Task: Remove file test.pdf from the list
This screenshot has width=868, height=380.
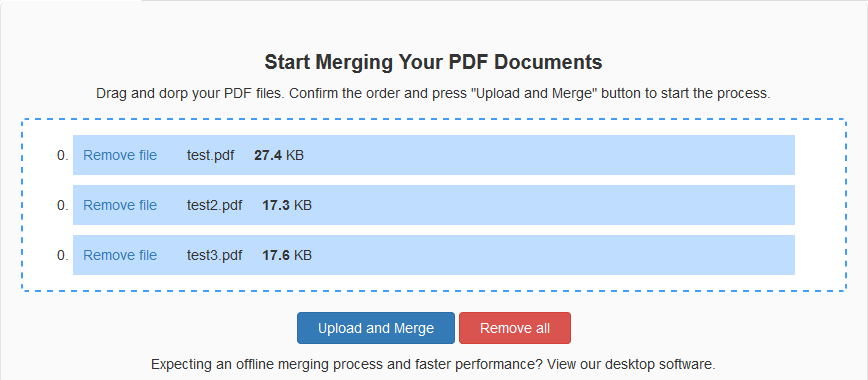Action: coord(120,155)
